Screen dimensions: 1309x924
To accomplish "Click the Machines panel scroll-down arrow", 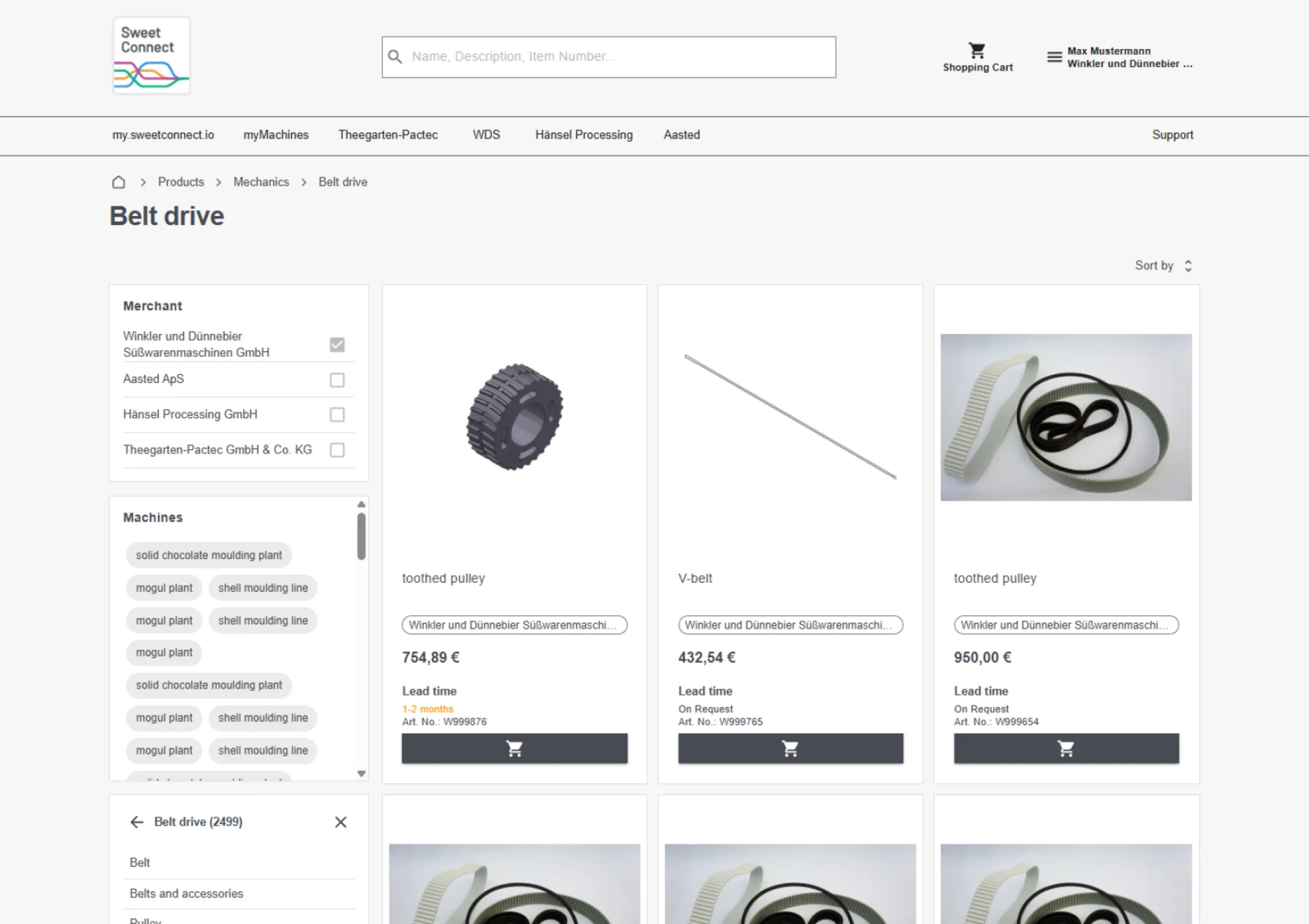I will tap(361, 774).
